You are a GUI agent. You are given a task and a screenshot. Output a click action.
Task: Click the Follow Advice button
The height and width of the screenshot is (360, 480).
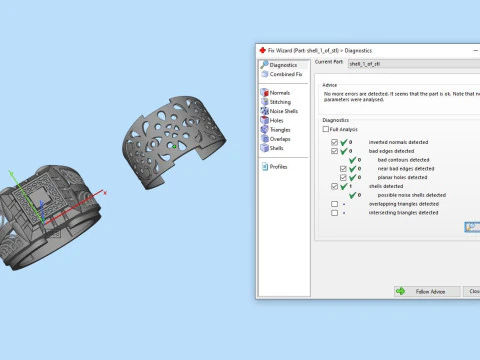coord(427,291)
